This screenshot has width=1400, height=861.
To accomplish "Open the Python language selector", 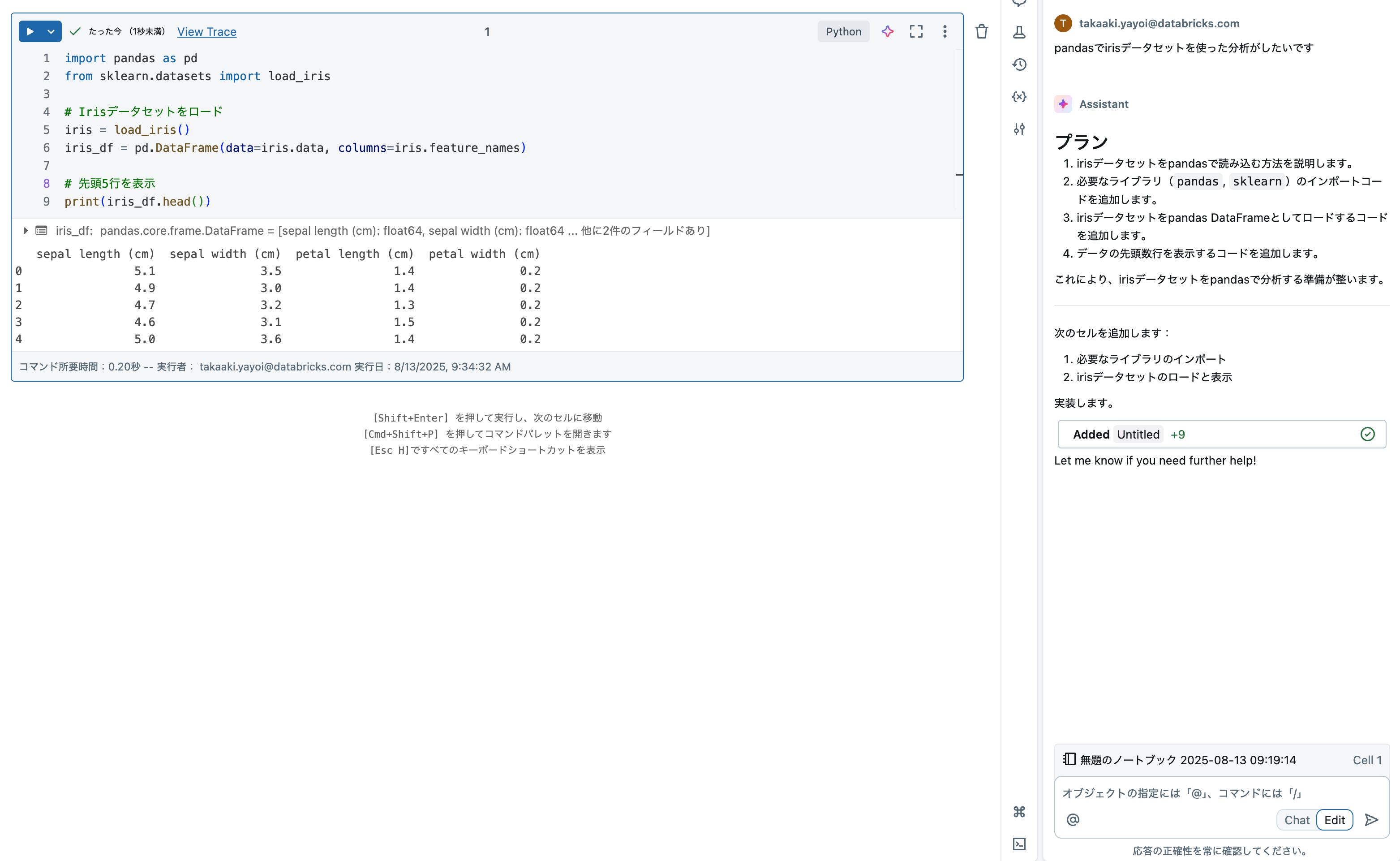I will point(843,31).
